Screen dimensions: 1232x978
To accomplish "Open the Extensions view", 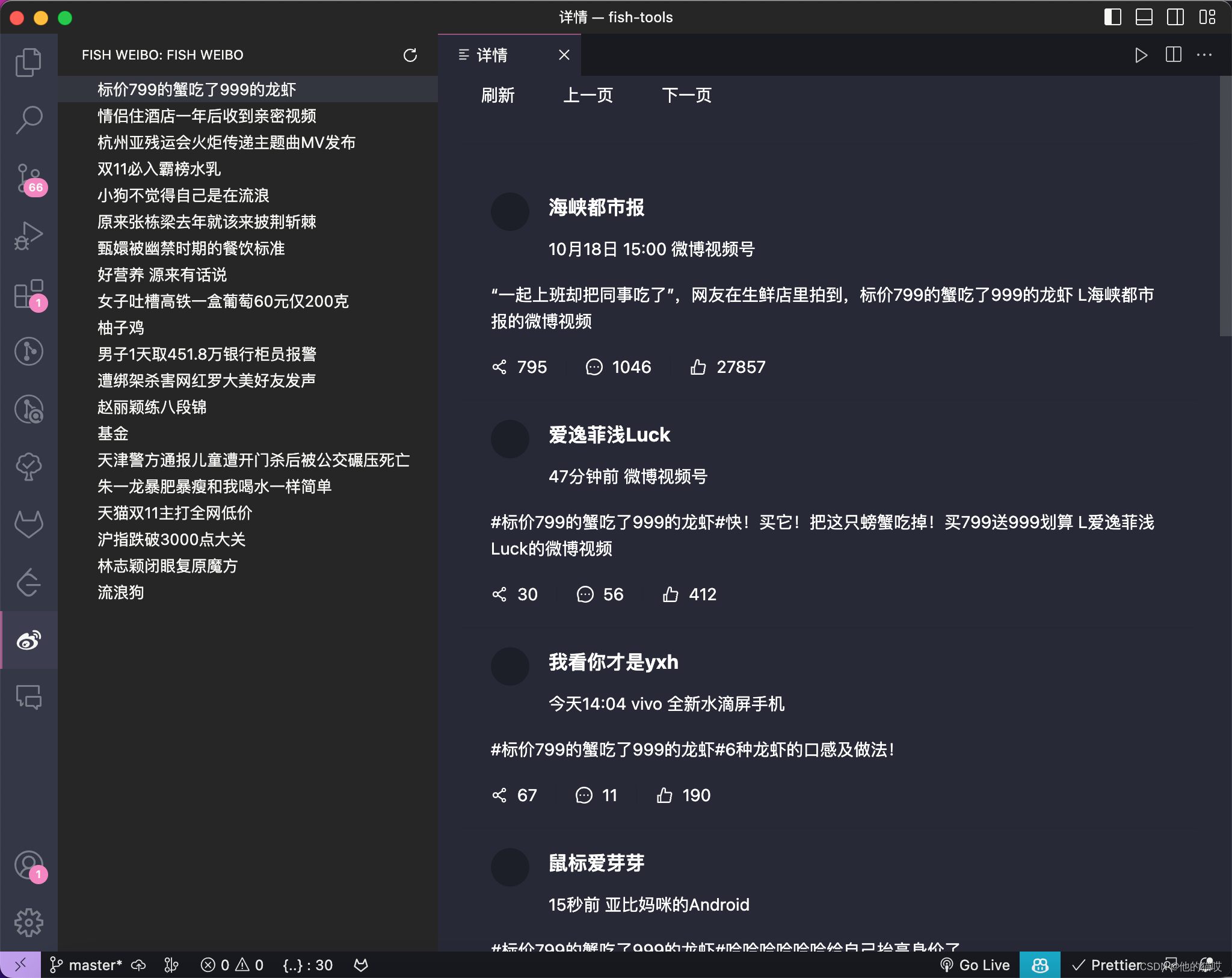I will [28, 294].
